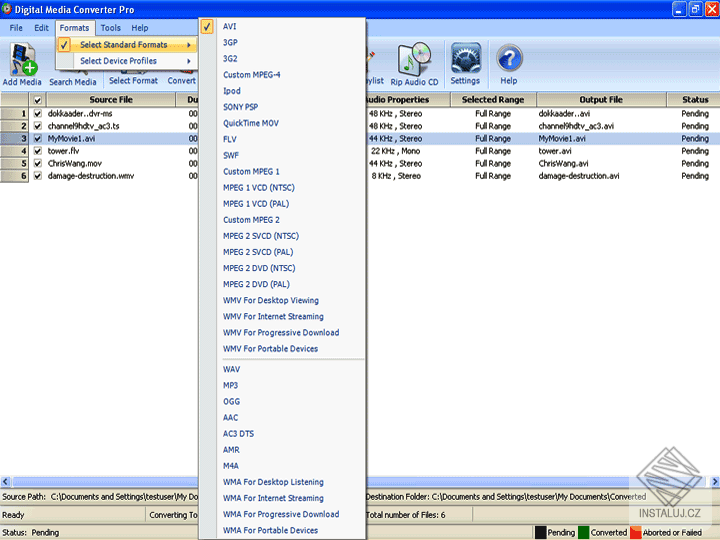720x540 pixels.
Task: Click the Add Media toolbar icon
Action: tap(22, 64)
